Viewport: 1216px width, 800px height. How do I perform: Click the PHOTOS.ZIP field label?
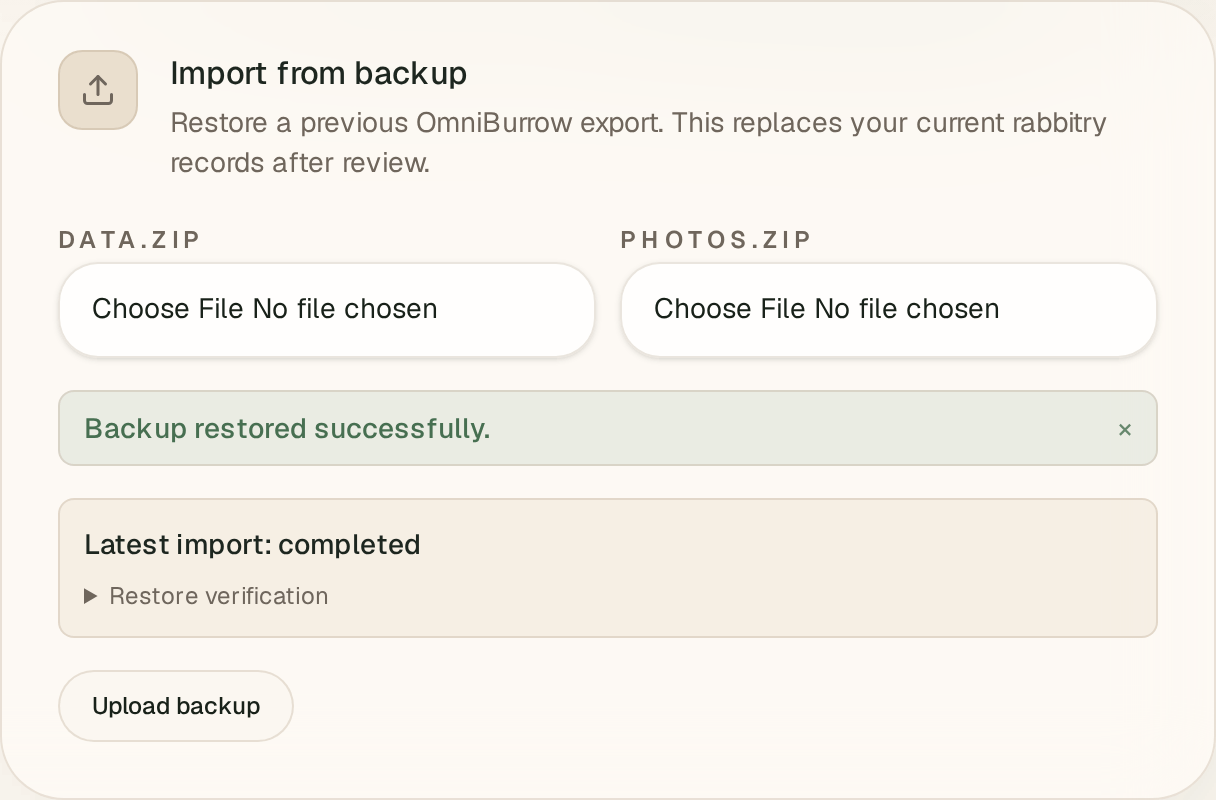[717, 240]
